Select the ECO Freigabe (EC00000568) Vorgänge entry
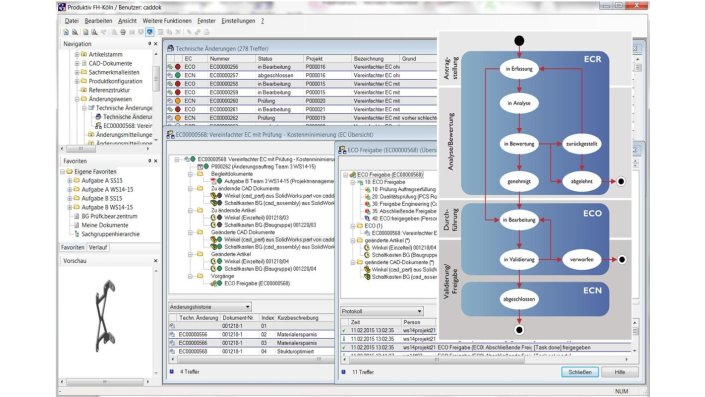The image size is (705, 397). tap(257, 283)
